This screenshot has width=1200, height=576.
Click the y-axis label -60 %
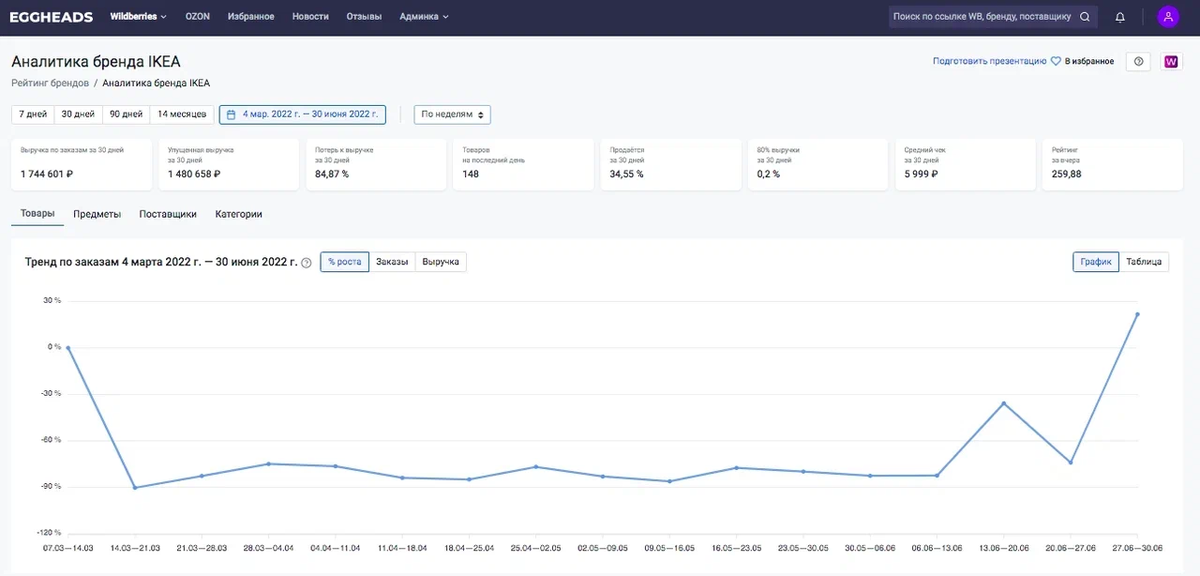pyautogui.click(x=49, y=440)
